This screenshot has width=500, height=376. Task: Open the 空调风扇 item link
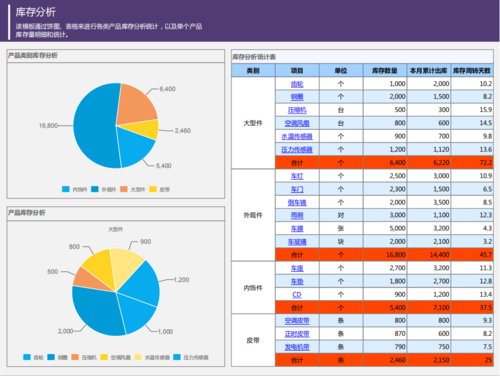point(297,123)
